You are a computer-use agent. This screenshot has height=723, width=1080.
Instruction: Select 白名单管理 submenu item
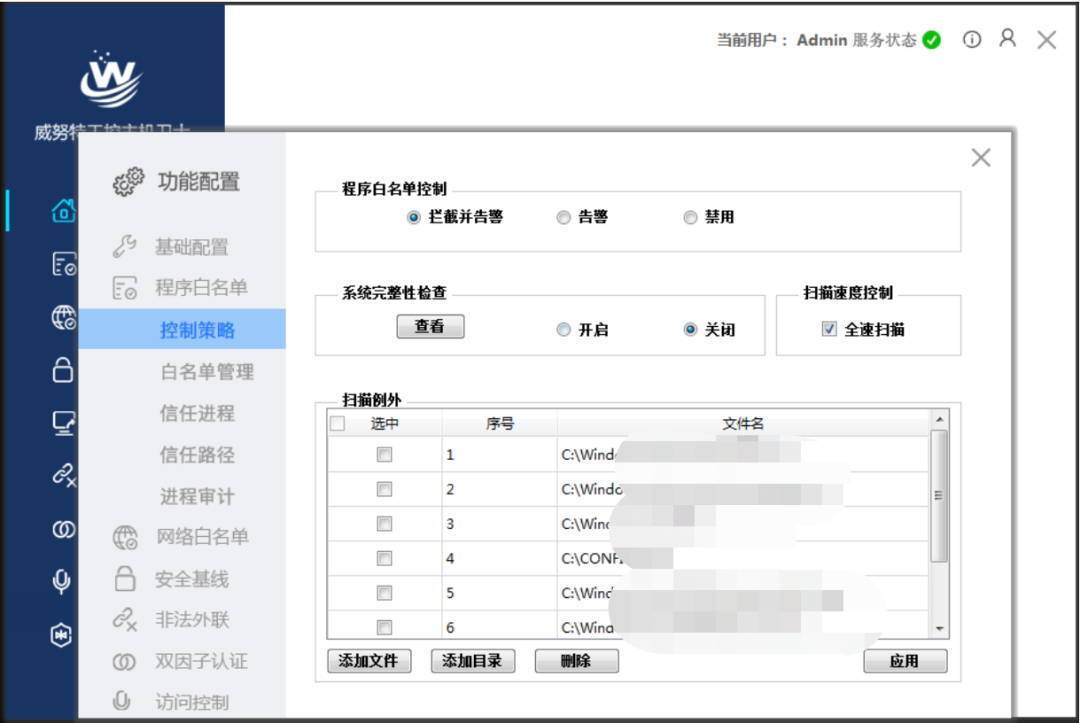tap(207, 372)
